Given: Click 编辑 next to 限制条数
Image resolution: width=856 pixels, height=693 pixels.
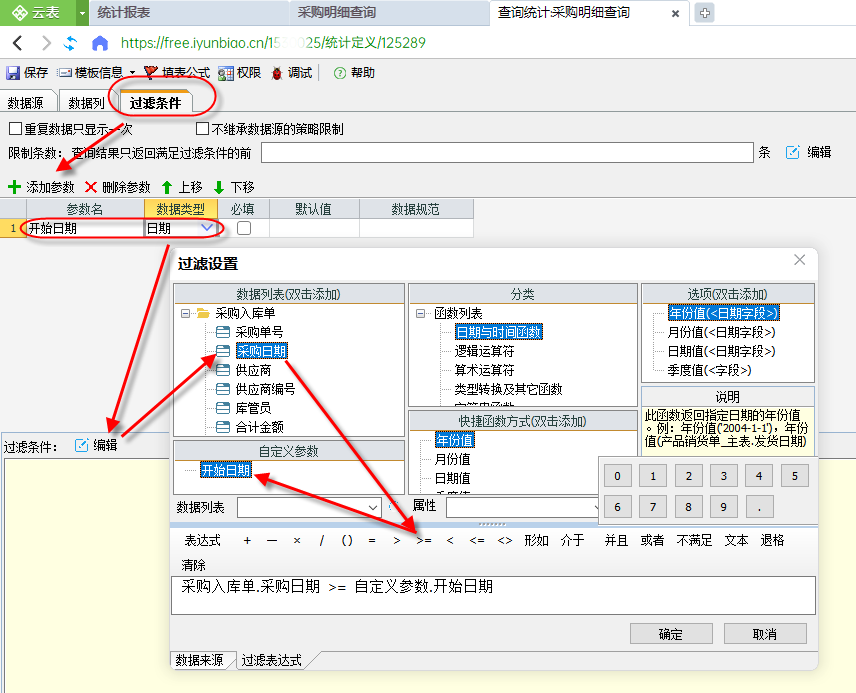Looking at the screenshot, I should [x=809, y=152].
